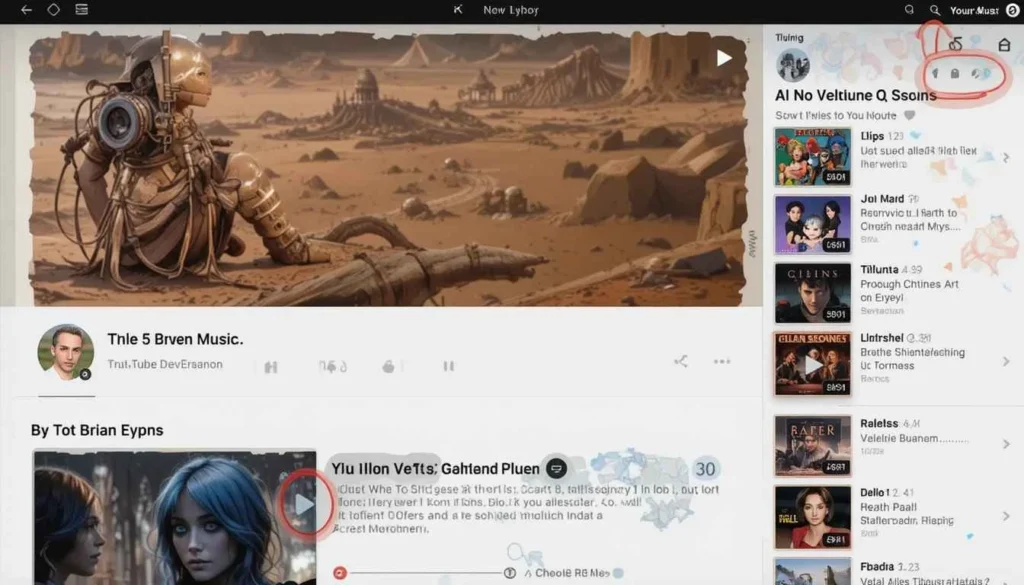The width and height of the screenshot is (1024, 585).
Task: Click the share icon under the video
Action: 680,361
